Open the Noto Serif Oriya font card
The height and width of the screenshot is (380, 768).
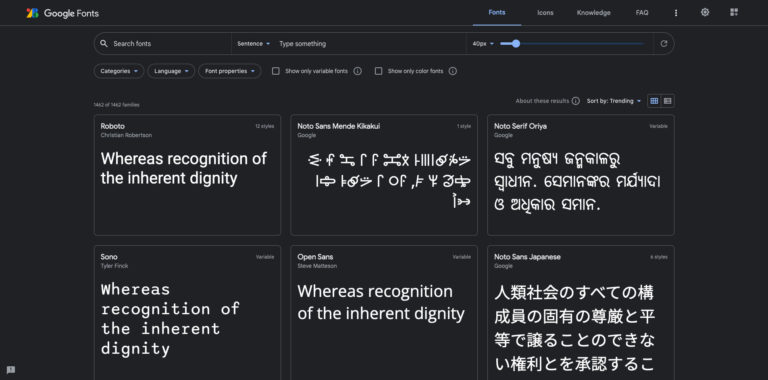click(580, 175)
